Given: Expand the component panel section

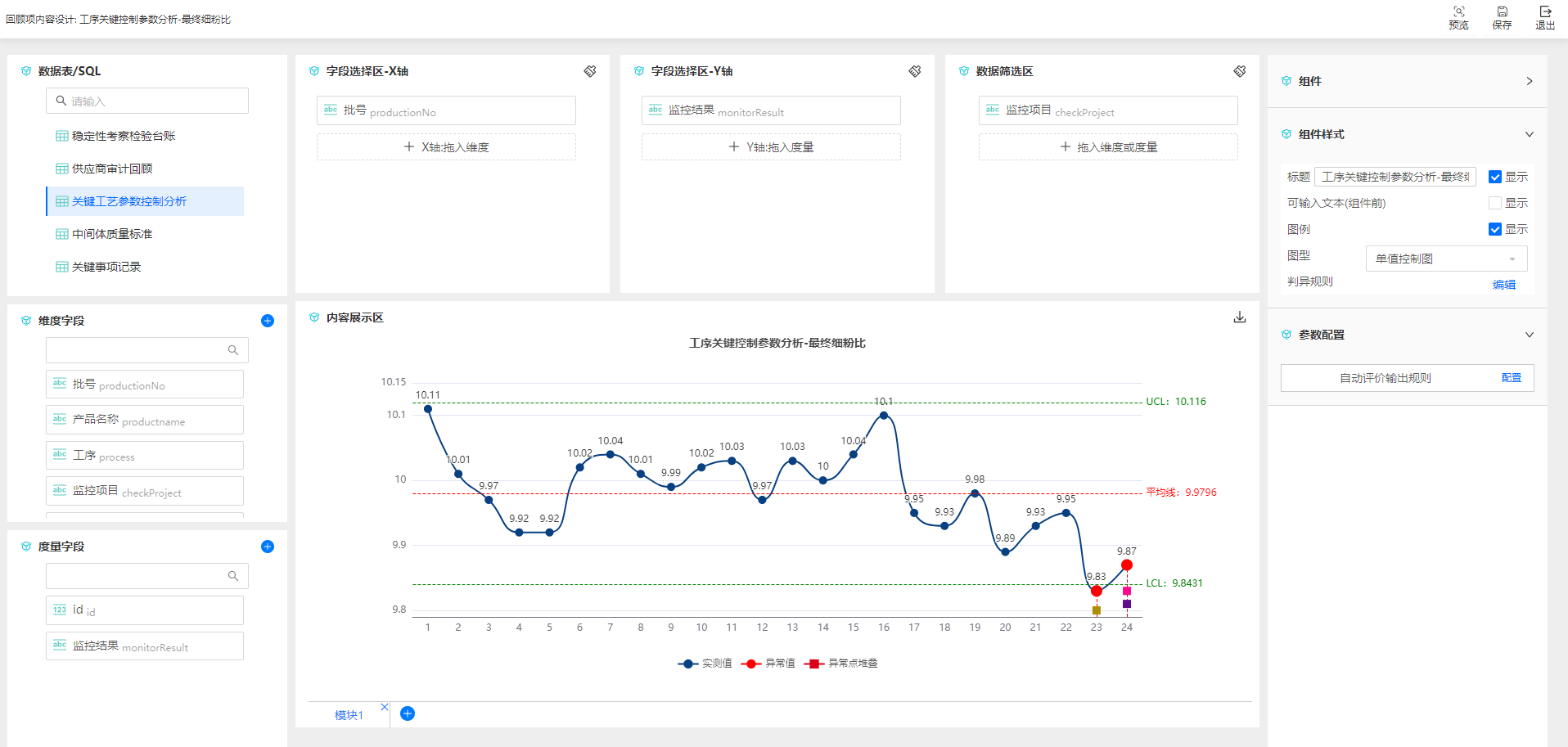Looking at the screenshot, I should point(1529,81).
